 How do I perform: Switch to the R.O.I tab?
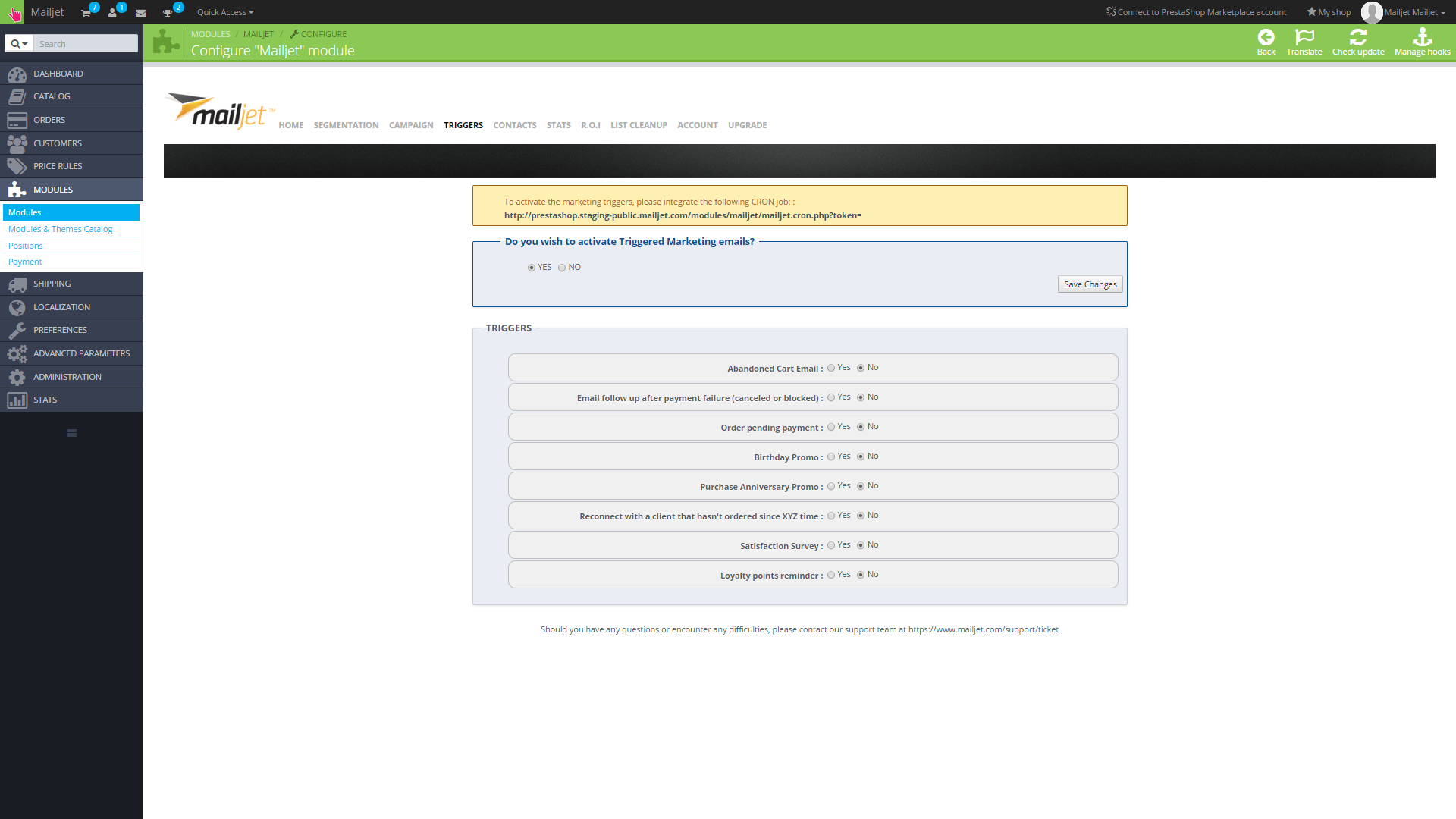click(x=591, y=125)
